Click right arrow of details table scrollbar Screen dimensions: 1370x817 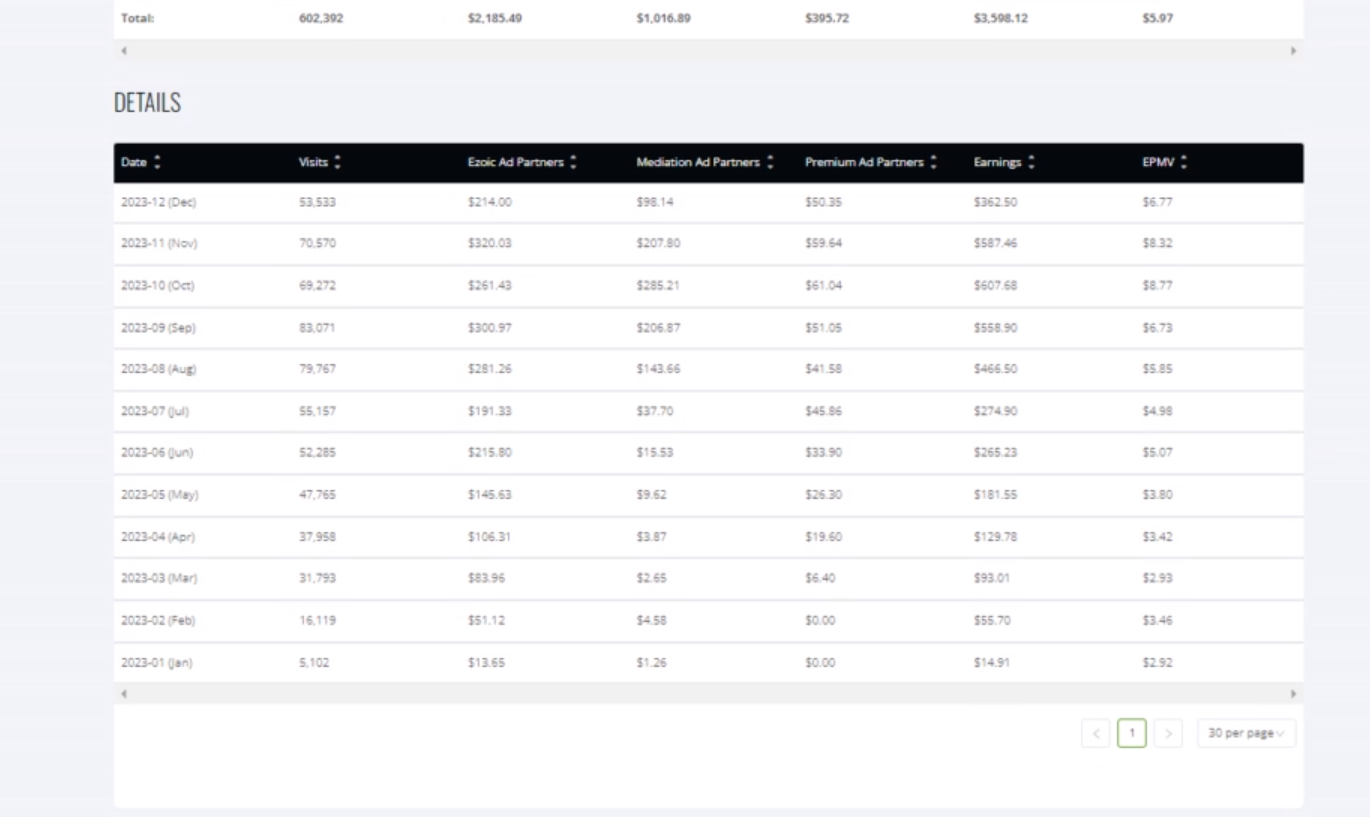tap(1294, 693)
